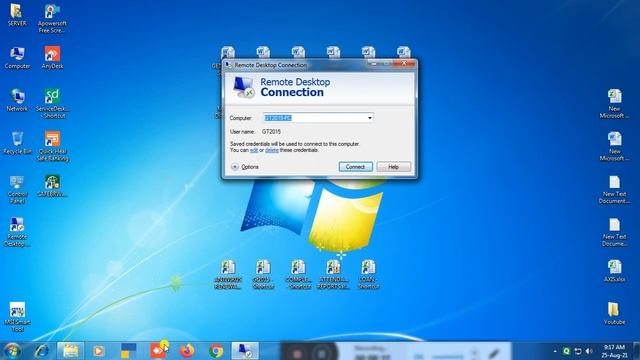Click the Quick Heal green tray icon
This screenshot has height=360, width=640.
click(567, 351)
